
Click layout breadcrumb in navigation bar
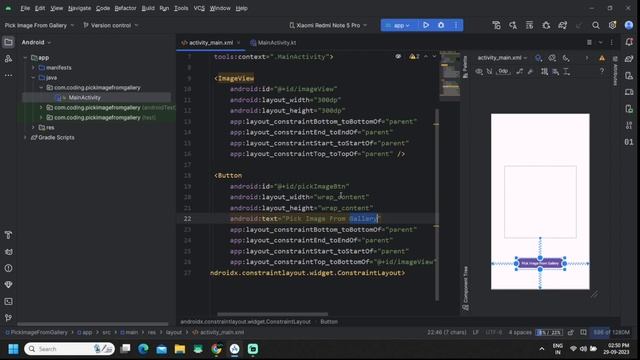[173, 332]
